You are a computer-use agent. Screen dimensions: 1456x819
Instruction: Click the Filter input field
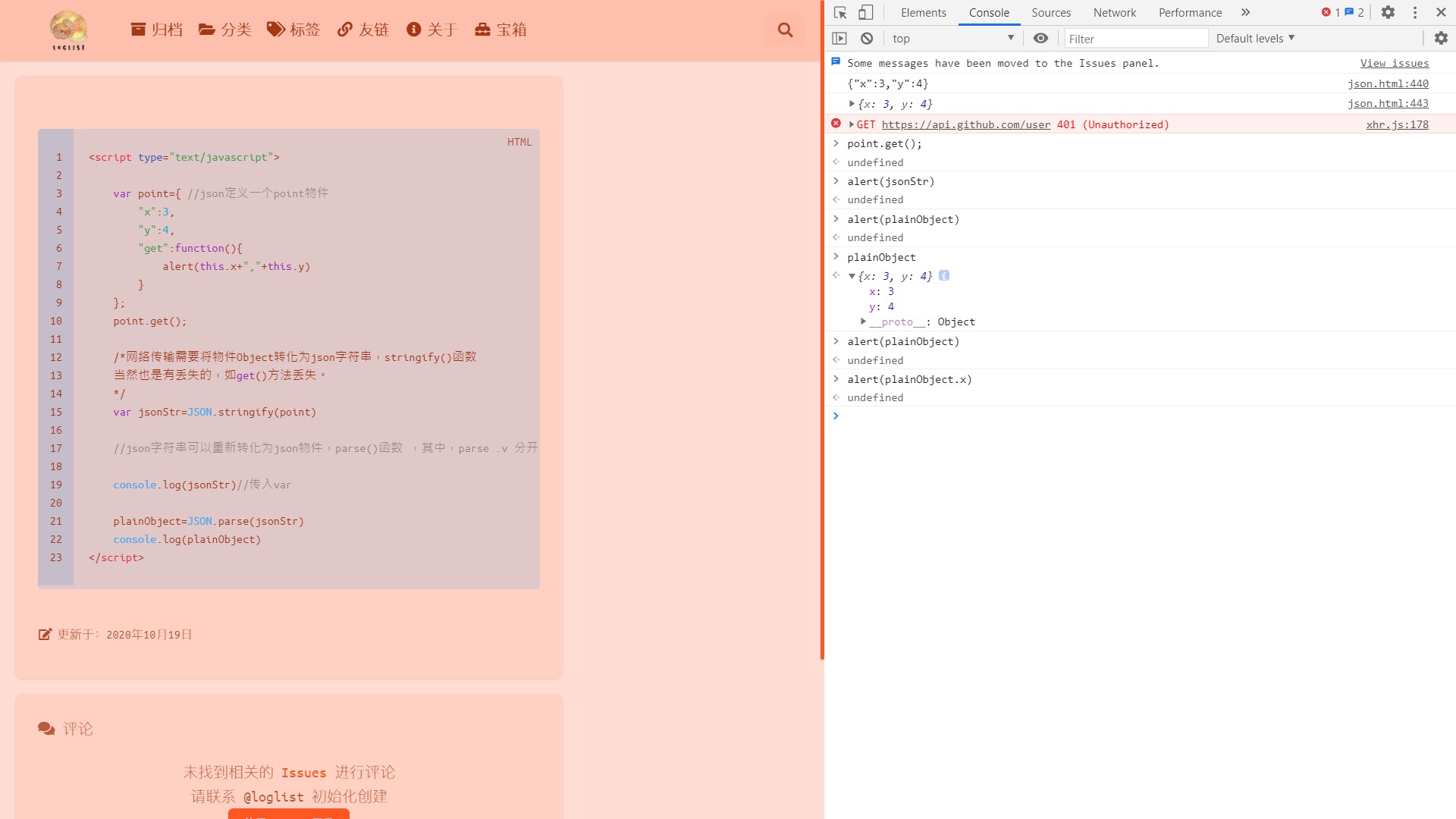point(1135,38)
